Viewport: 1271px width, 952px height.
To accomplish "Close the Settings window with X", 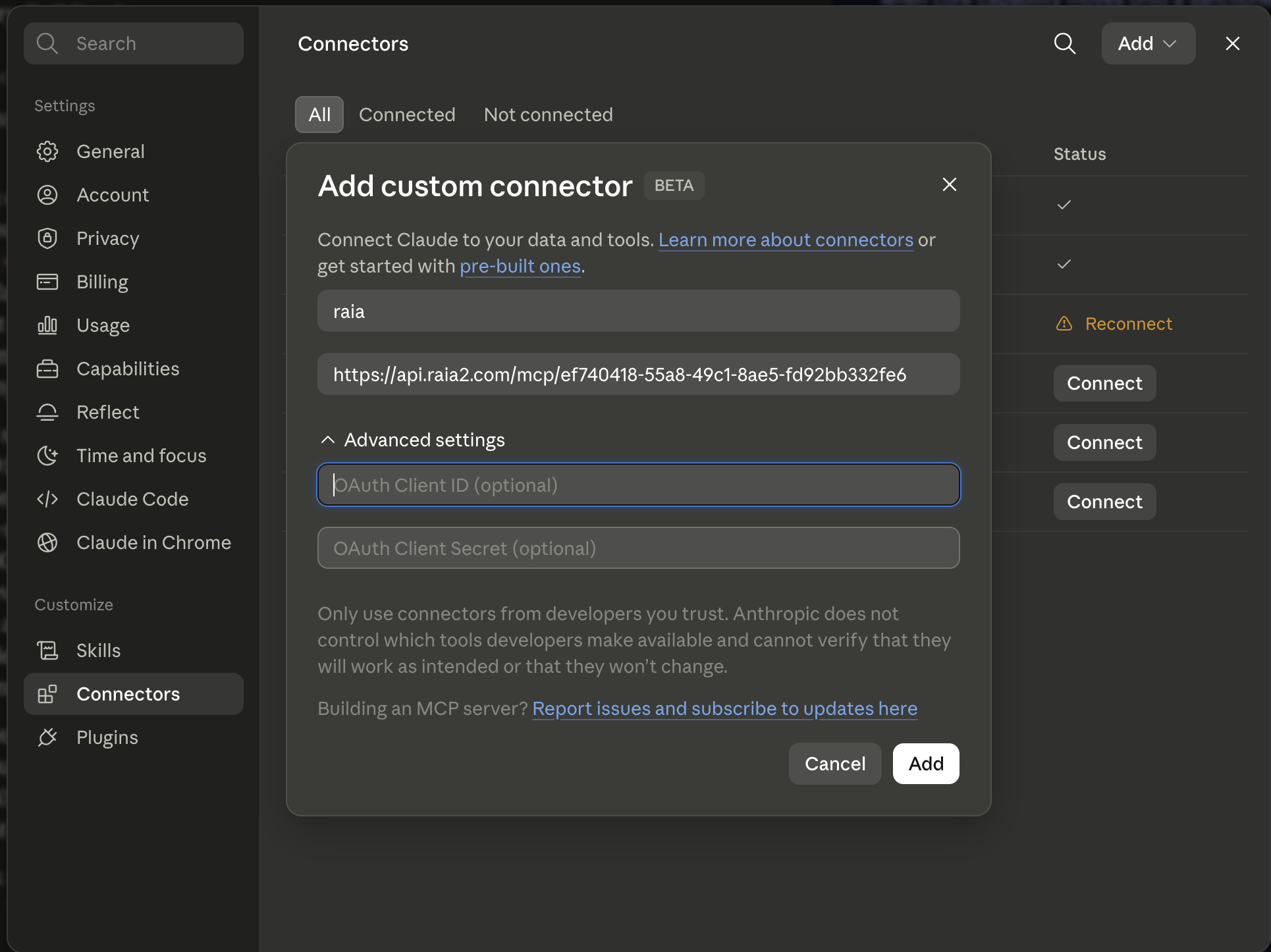I will coord(1233,43).
